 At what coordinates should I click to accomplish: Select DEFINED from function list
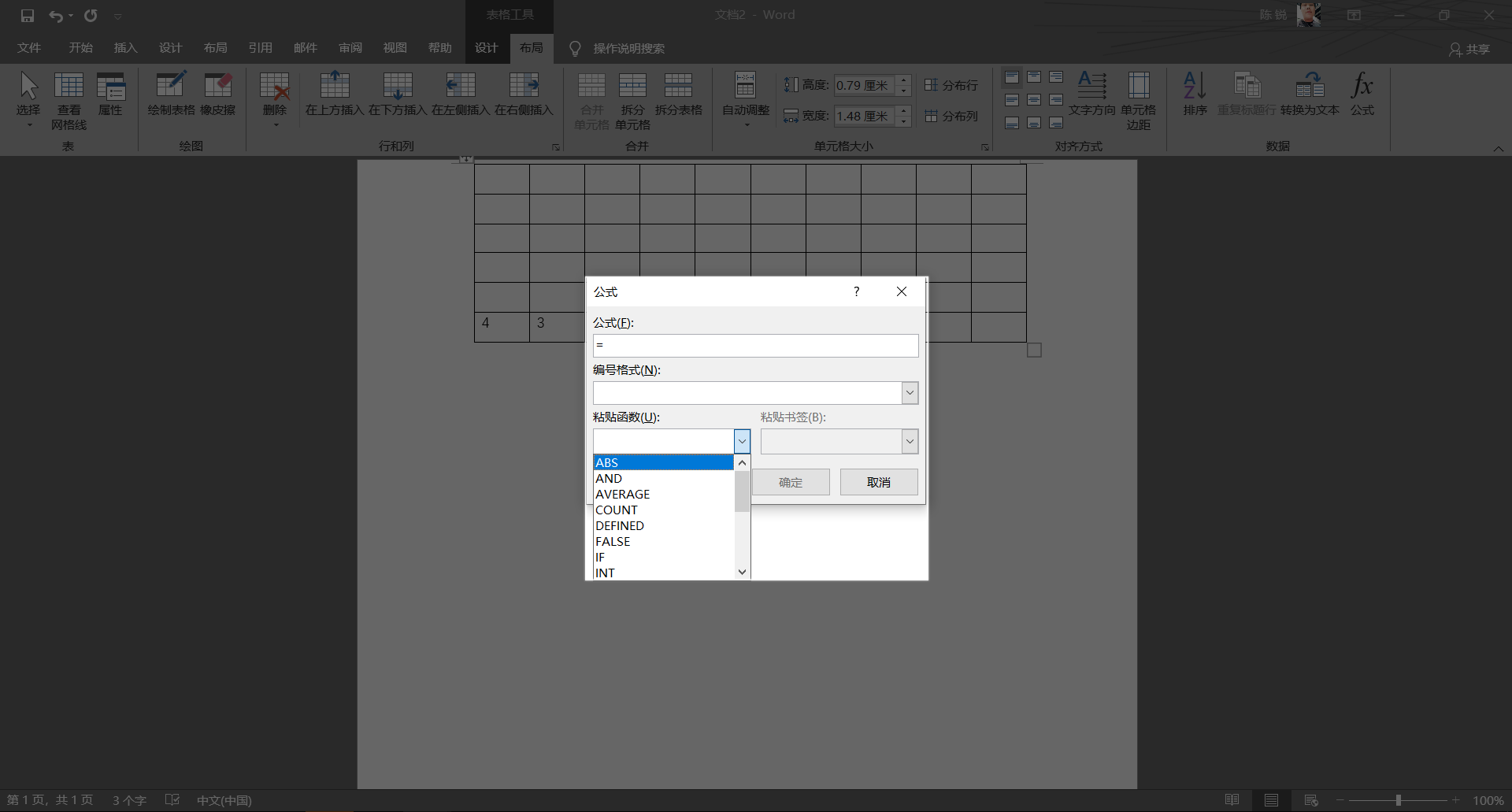(663, 525)
